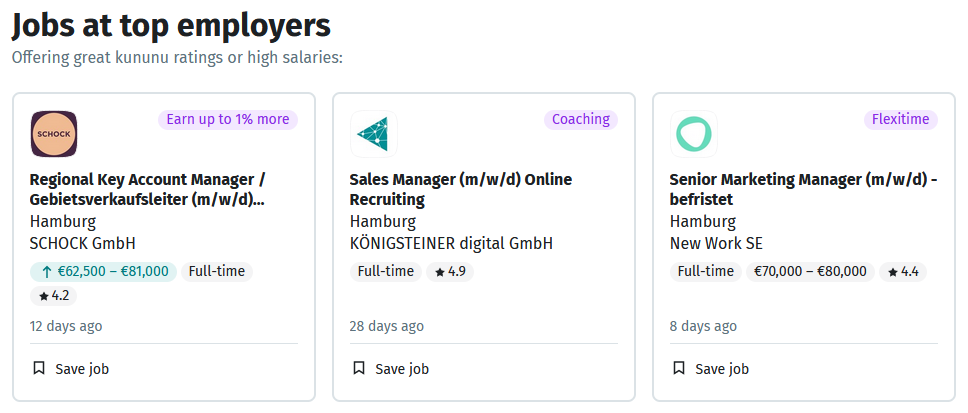Click the 4.4 star rating badge
968x413 pixels.
[x=903, y=272]
